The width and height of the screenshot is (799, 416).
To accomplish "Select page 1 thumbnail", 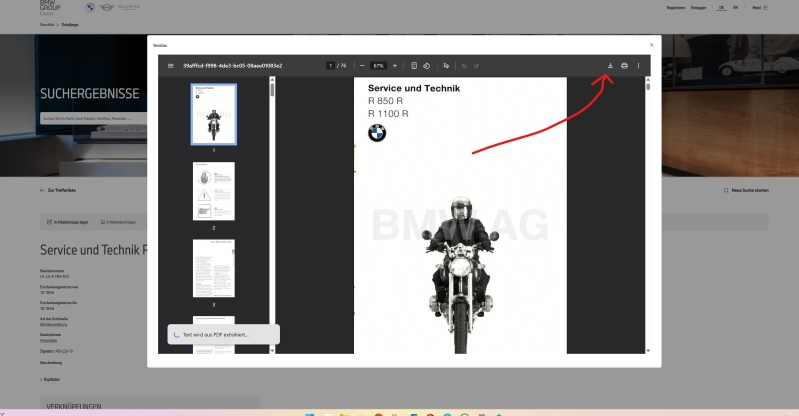I will [214, 115].
